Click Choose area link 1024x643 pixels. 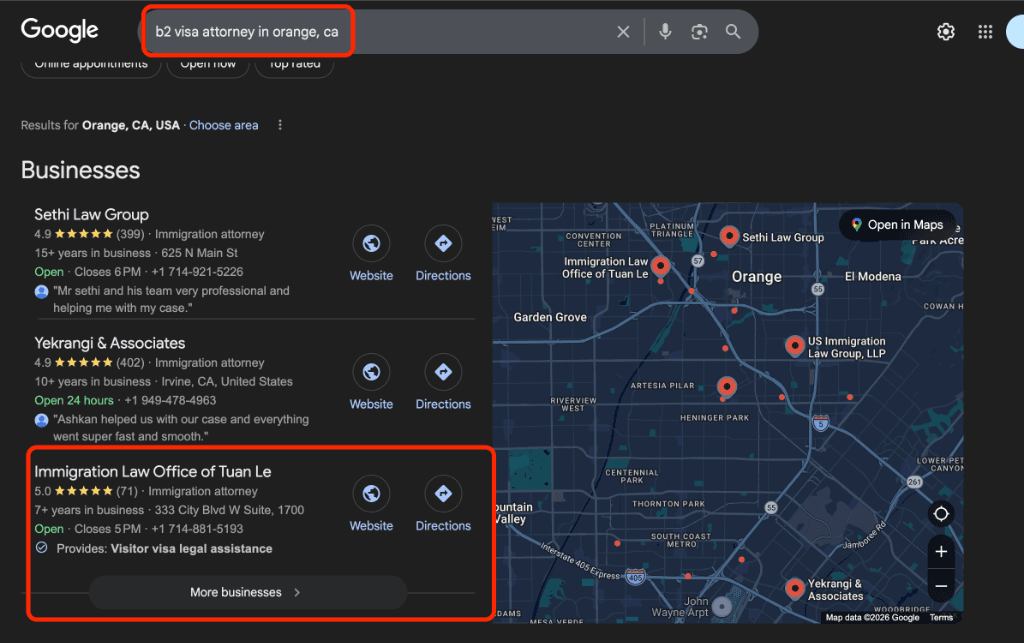(223, 125)
